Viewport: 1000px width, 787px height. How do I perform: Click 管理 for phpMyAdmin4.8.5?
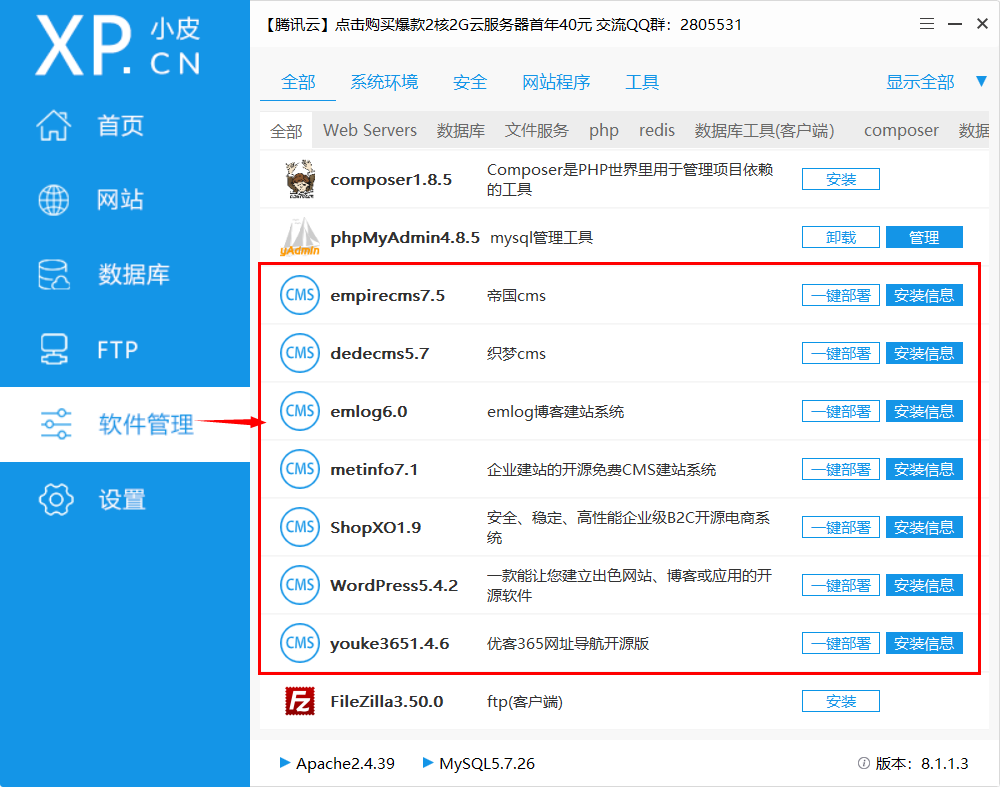point(924,237)
